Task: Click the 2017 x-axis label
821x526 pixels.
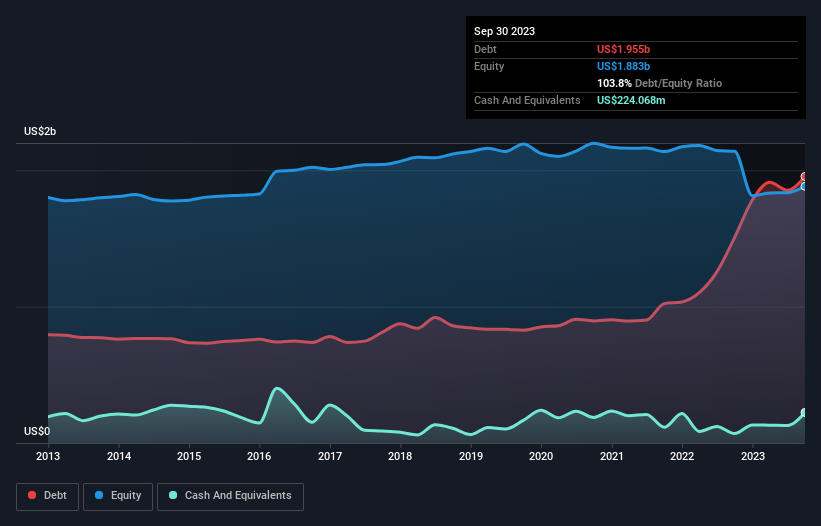Action: [330, 456]
